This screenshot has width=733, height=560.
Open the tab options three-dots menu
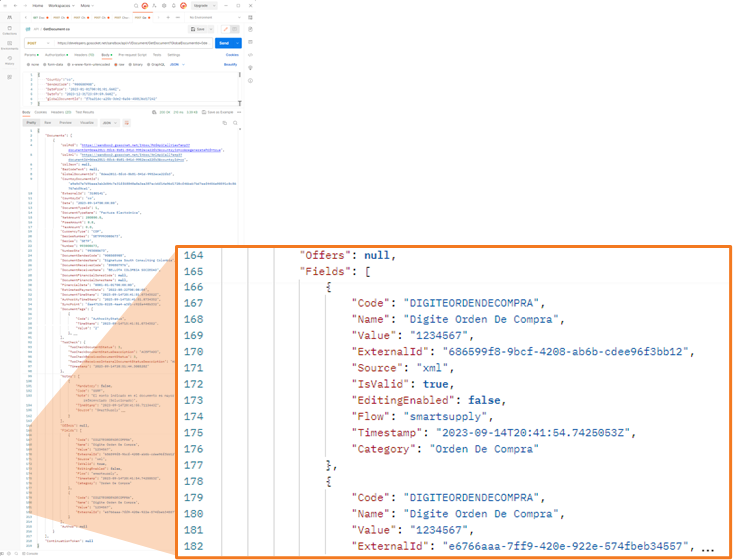tap(178, 17)
